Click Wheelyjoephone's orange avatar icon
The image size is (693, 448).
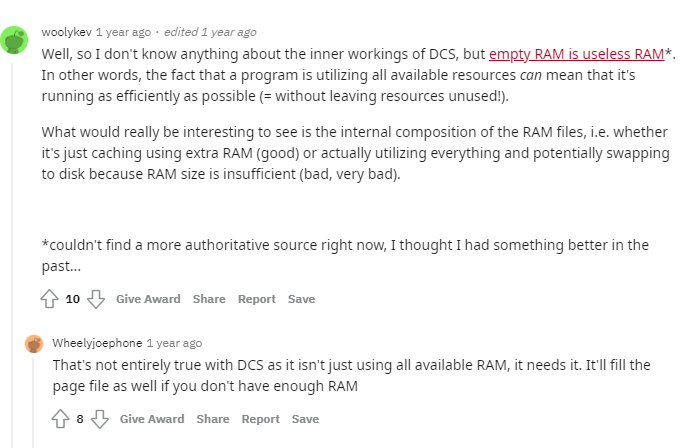pos(34,344)
